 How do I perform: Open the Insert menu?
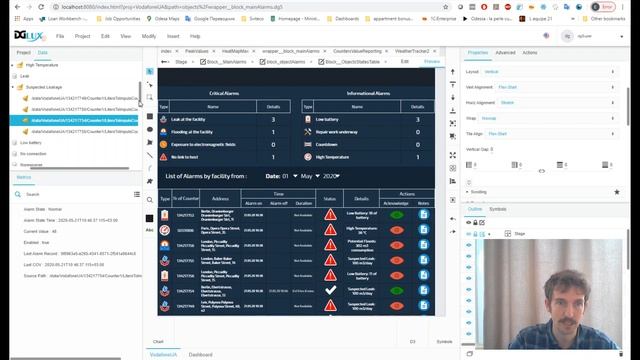pyautogui.click(x=173, y=36)
